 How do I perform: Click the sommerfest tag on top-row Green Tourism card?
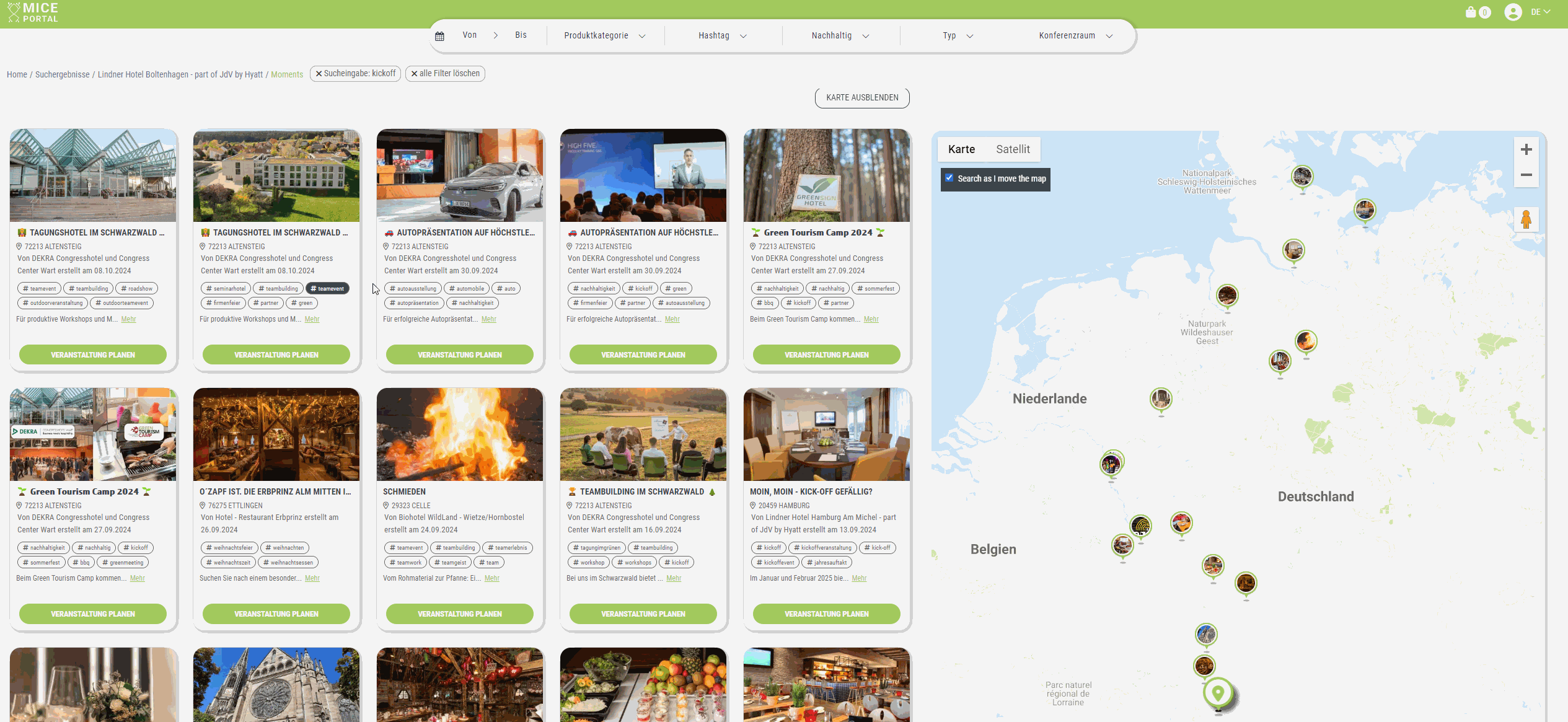coord(876,289)
